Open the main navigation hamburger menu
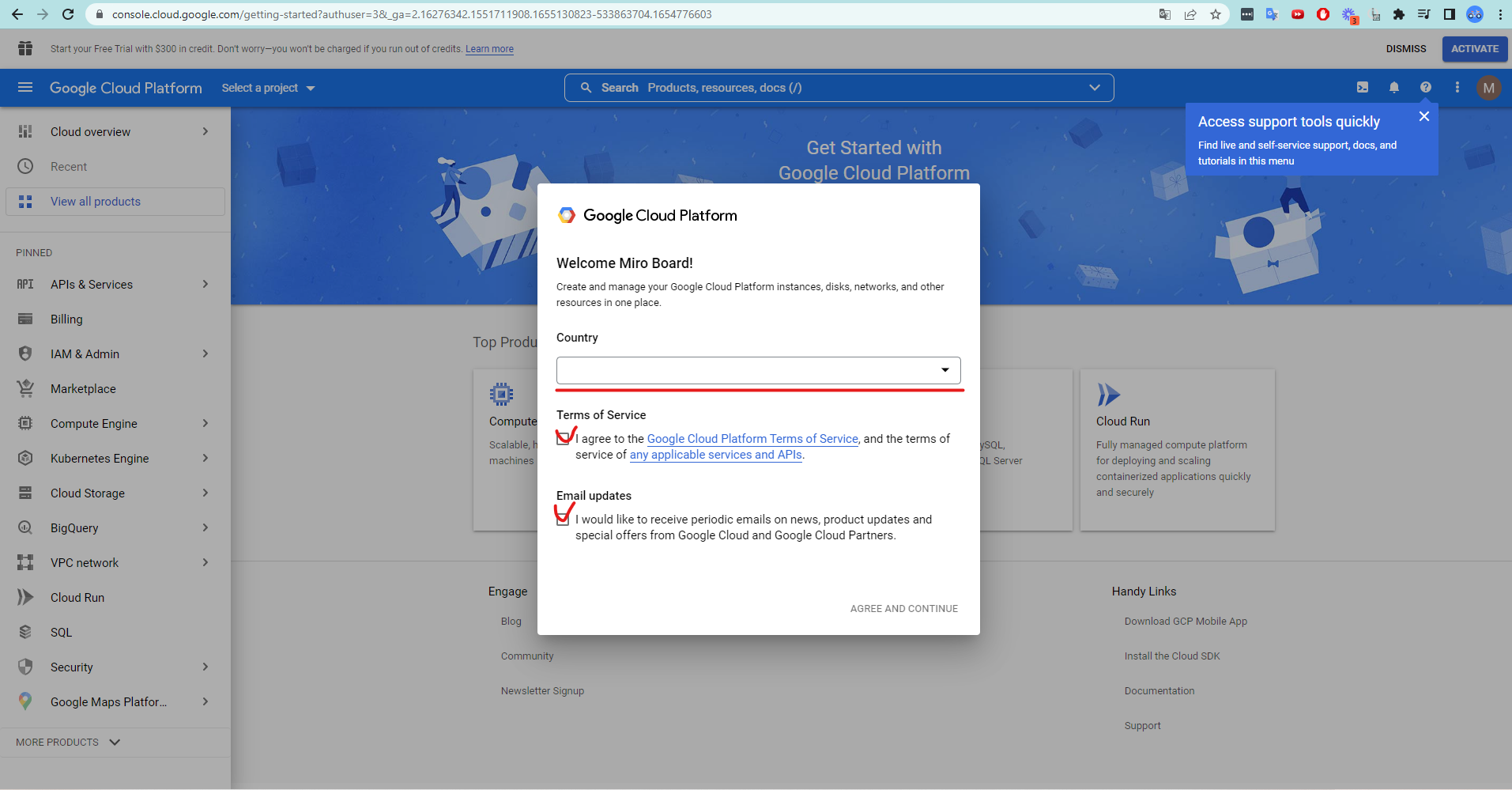Image resolution: width=1512 pixels, height=790 pixels. [x=25, y=88]
